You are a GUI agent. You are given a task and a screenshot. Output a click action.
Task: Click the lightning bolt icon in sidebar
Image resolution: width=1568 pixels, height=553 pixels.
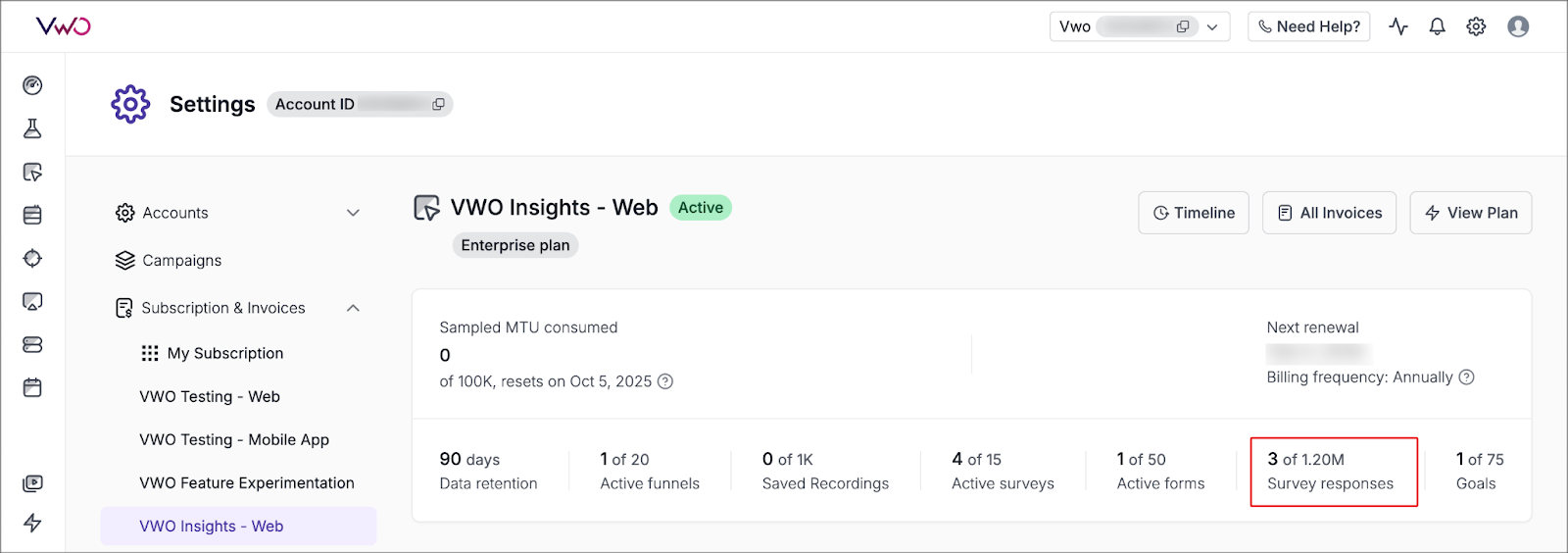point(32,523)
